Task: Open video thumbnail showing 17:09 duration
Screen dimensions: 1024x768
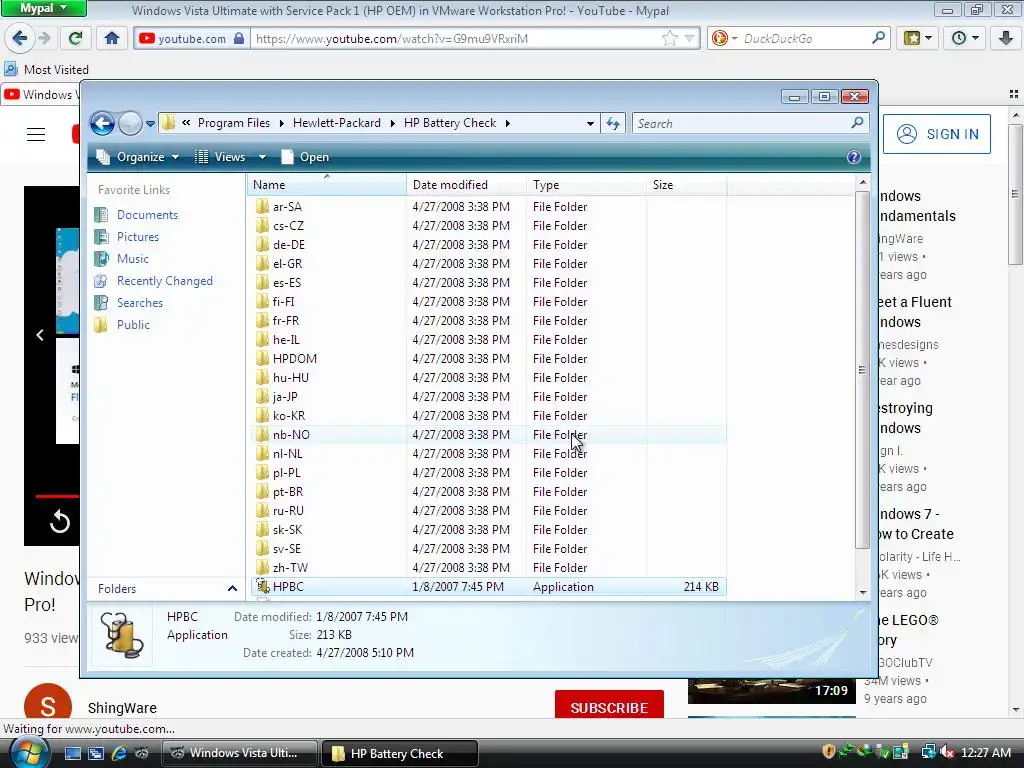Action: [771, 691]
